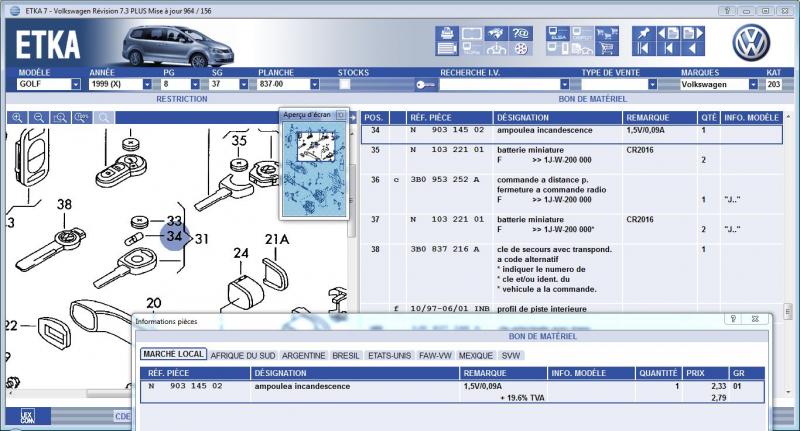Screen dimensions: 800x431
Task: Zoom in on the diagram with plus magnifier
Action: coord(17,118)
